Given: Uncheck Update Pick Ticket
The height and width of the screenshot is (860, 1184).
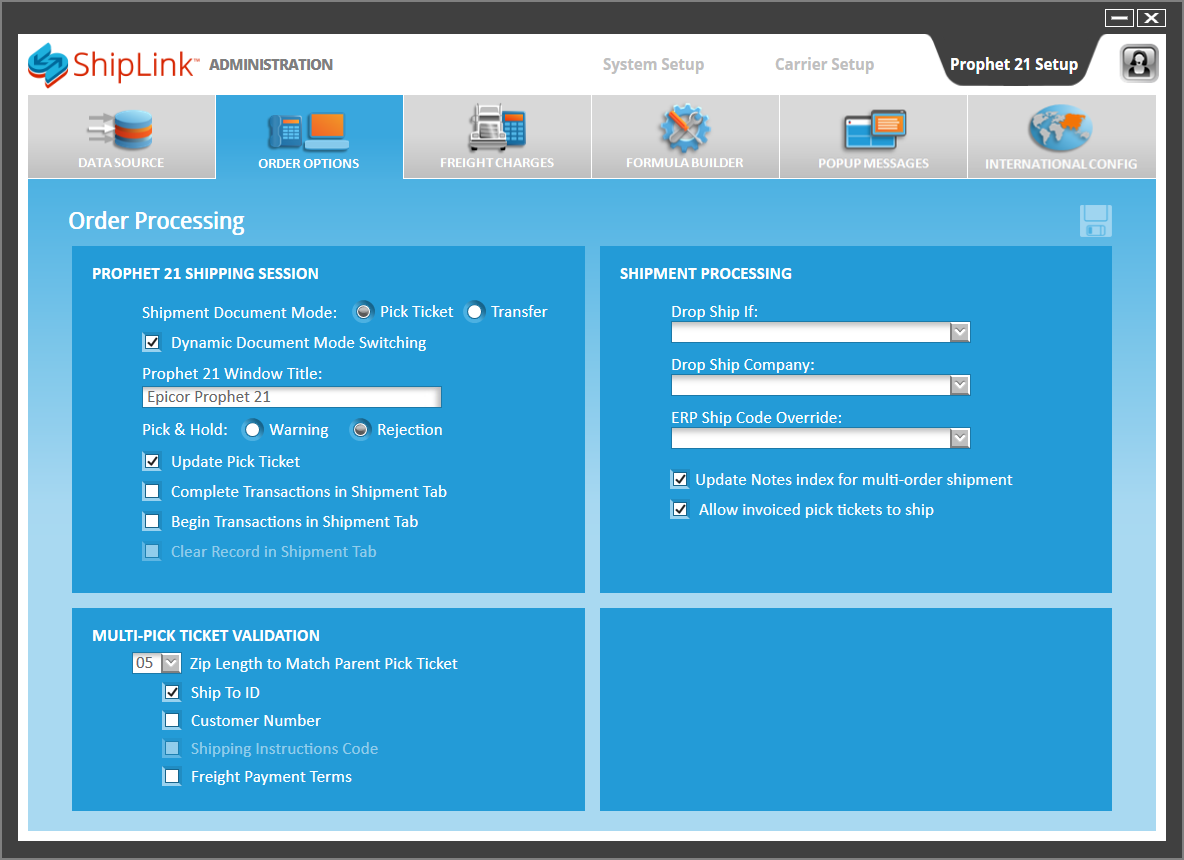Looking at the screenshot, I should (152, 461).
